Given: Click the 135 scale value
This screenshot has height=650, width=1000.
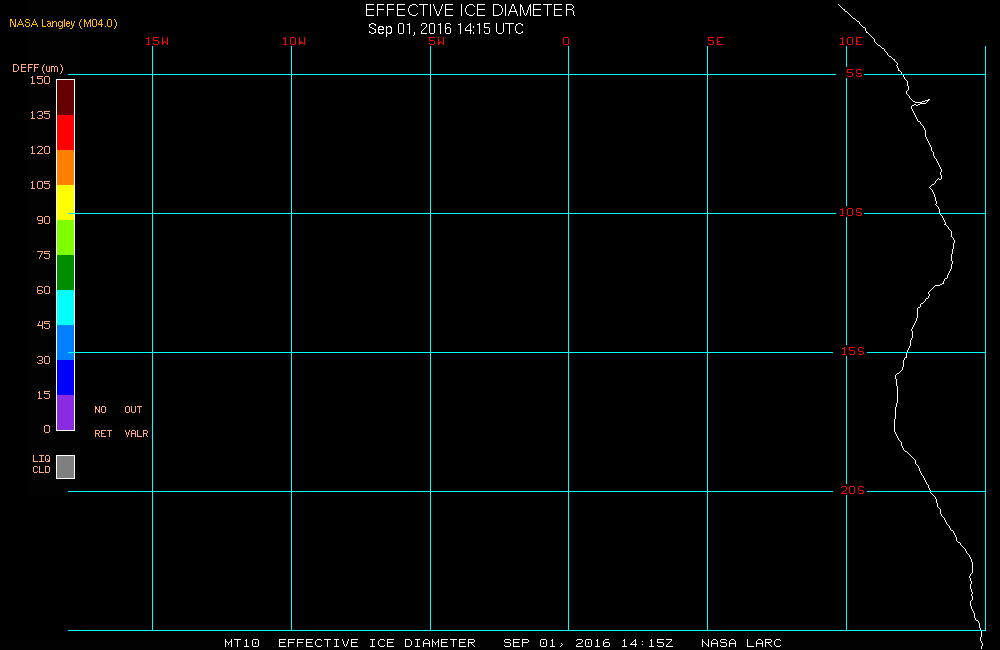Looking at the screenshot, I should [40, 115].
